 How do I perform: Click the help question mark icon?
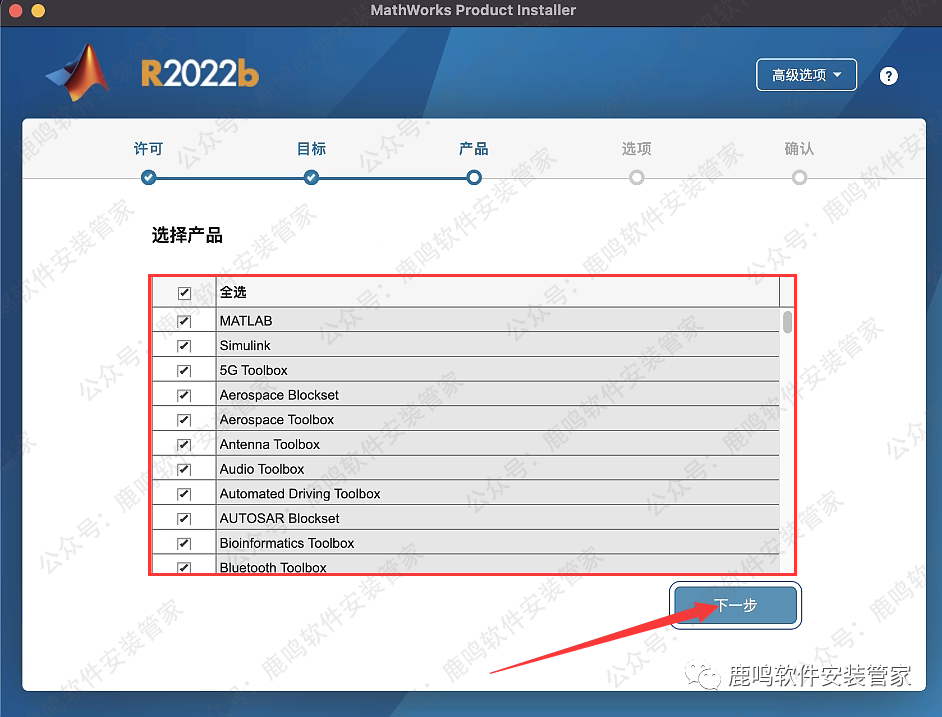click(x=888, y=76)
